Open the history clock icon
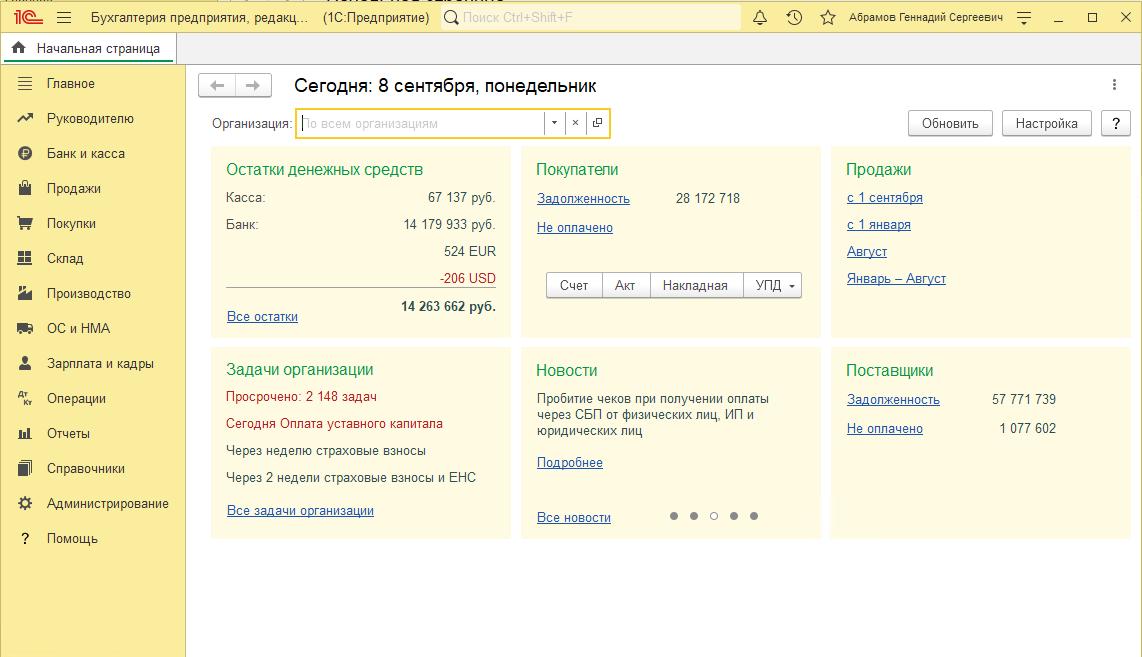This screenshot has width=1142, height=657. click(794, 18)
